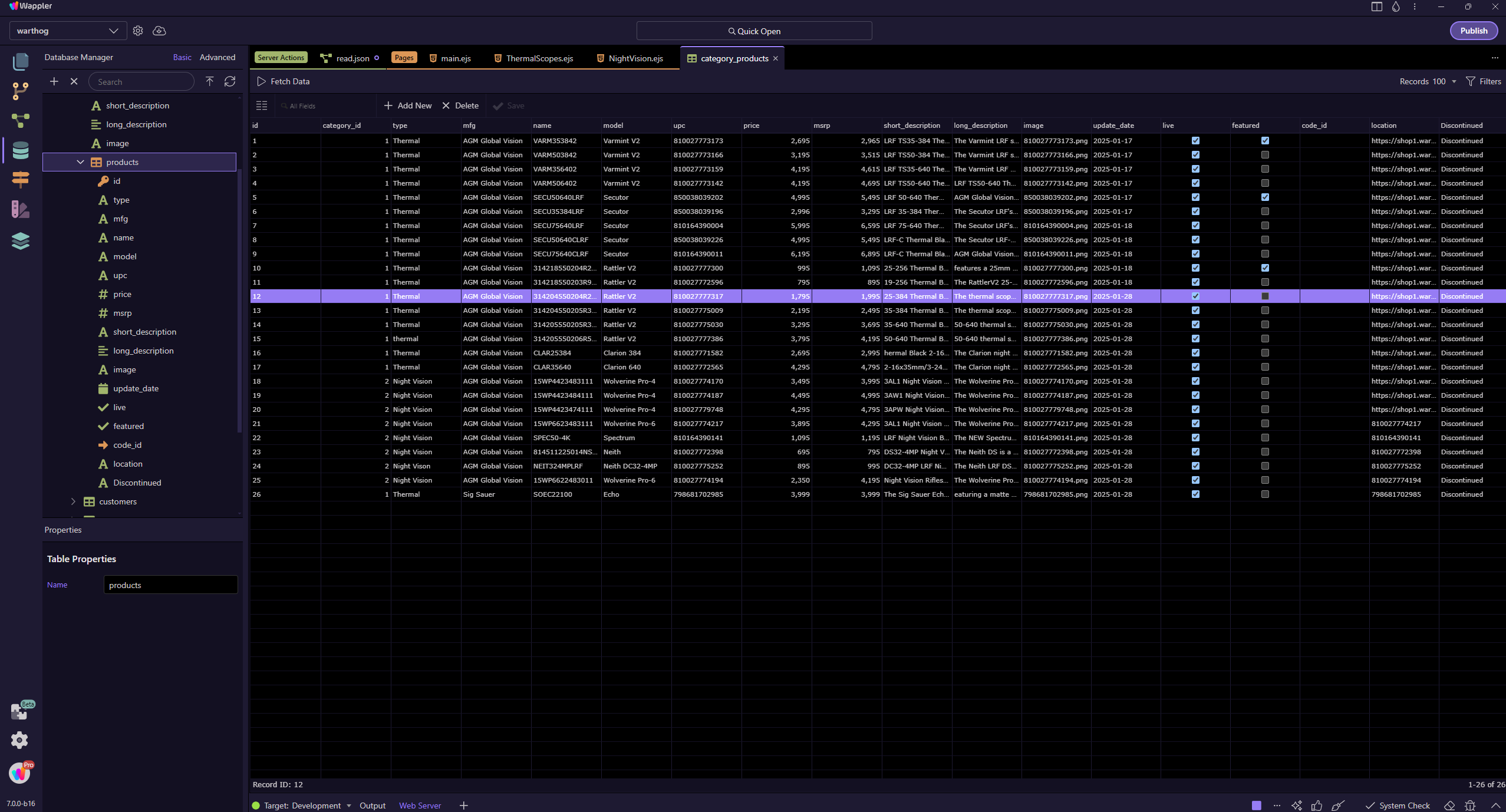Open the Server Connect workflow sidebar icon

point(21,121)
